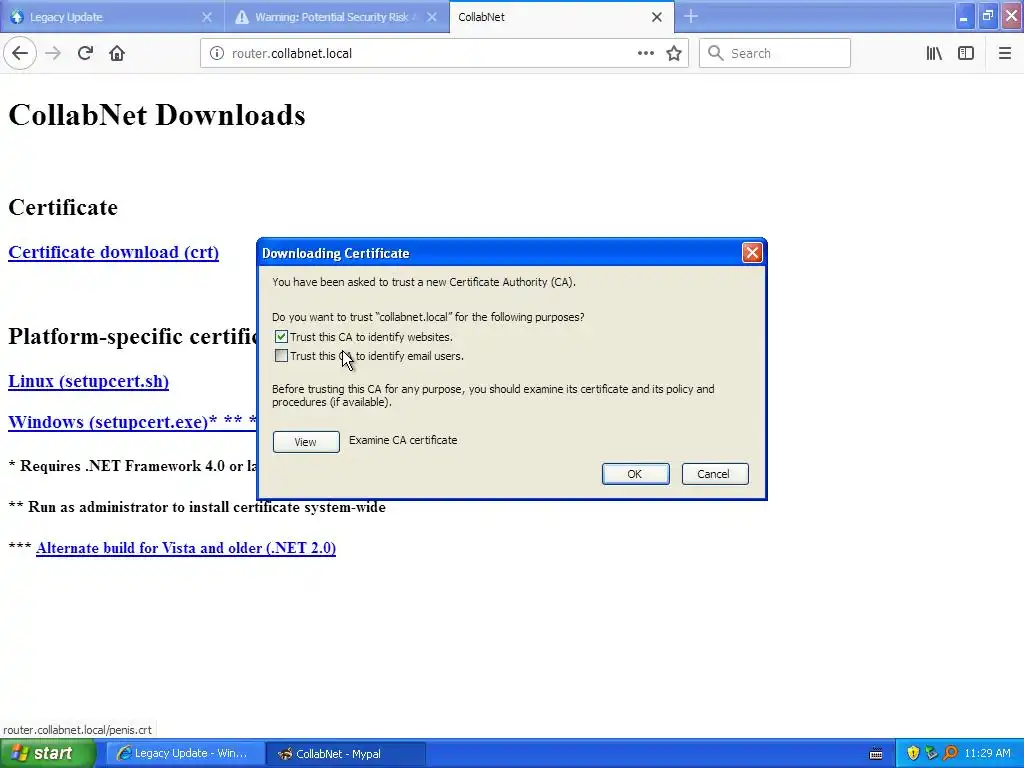The height and width of the screenshot is (768, 1024).
Task: Switch to the Legacy Update tab
Action: pyautogui.click(x=112, y=17)
